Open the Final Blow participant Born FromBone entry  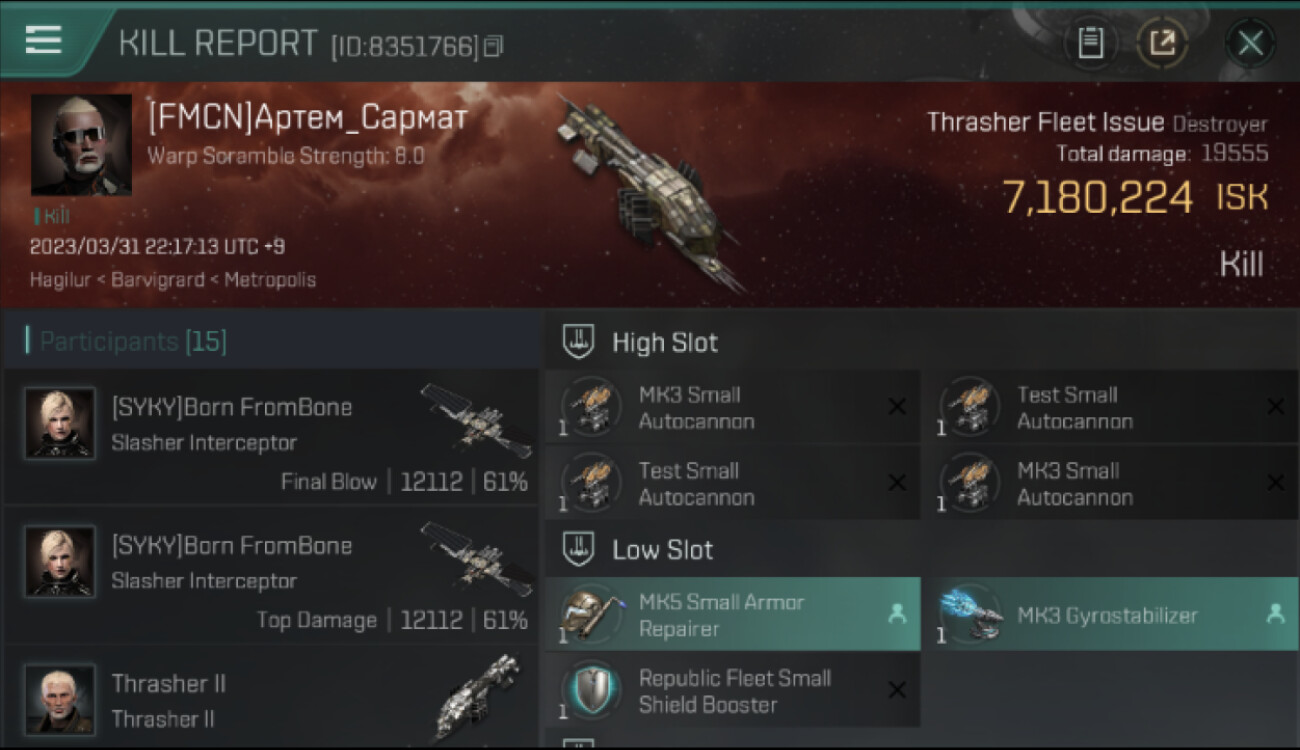pos(270,437)
